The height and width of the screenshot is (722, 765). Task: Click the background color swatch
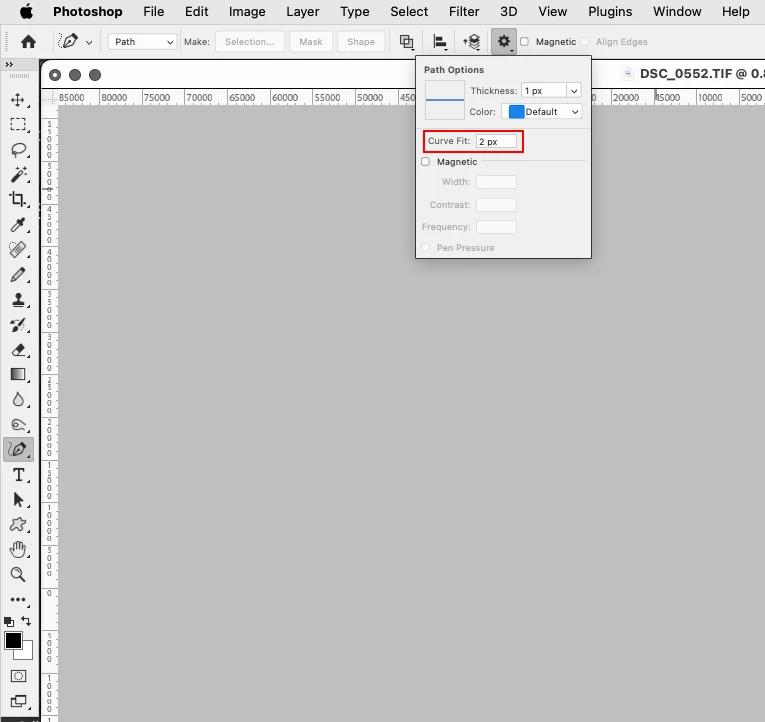pos(26,652)
